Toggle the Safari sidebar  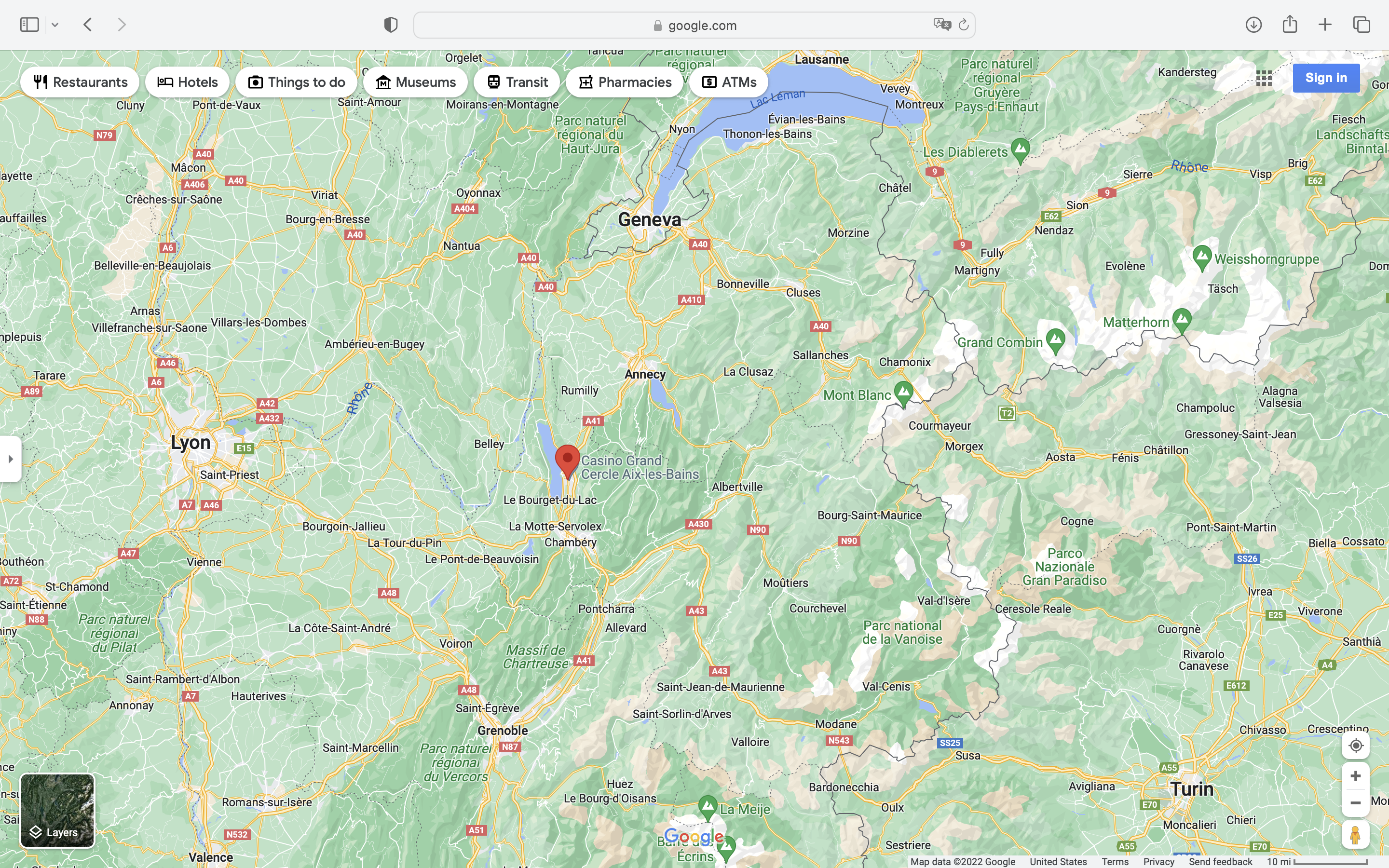coord(29,25)
